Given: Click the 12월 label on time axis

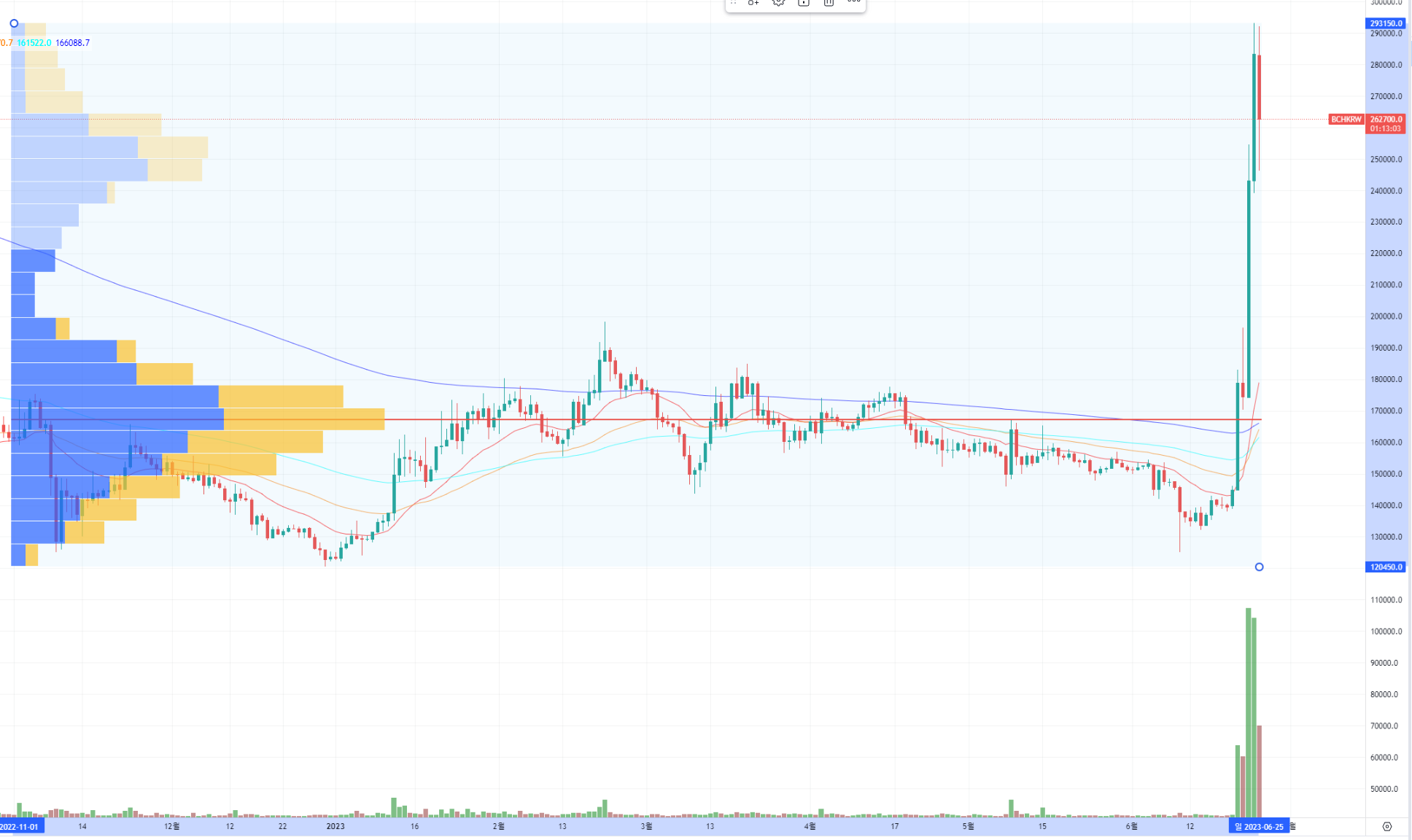Looking at the screenshot, I should tap(171, 826).
